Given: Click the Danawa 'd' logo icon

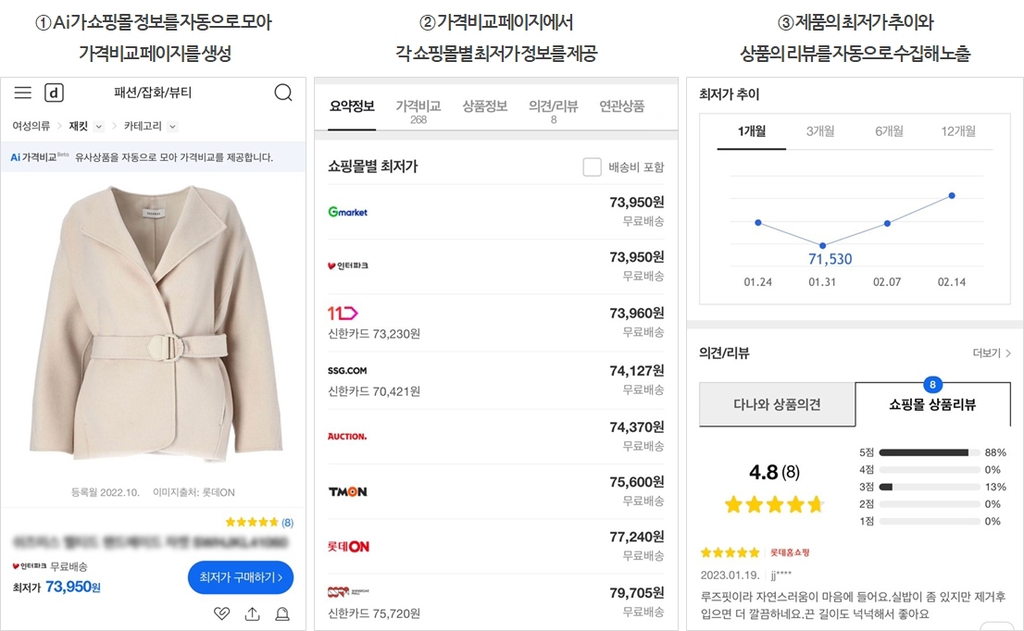Looking at the screenshot, I should point(54,93).
